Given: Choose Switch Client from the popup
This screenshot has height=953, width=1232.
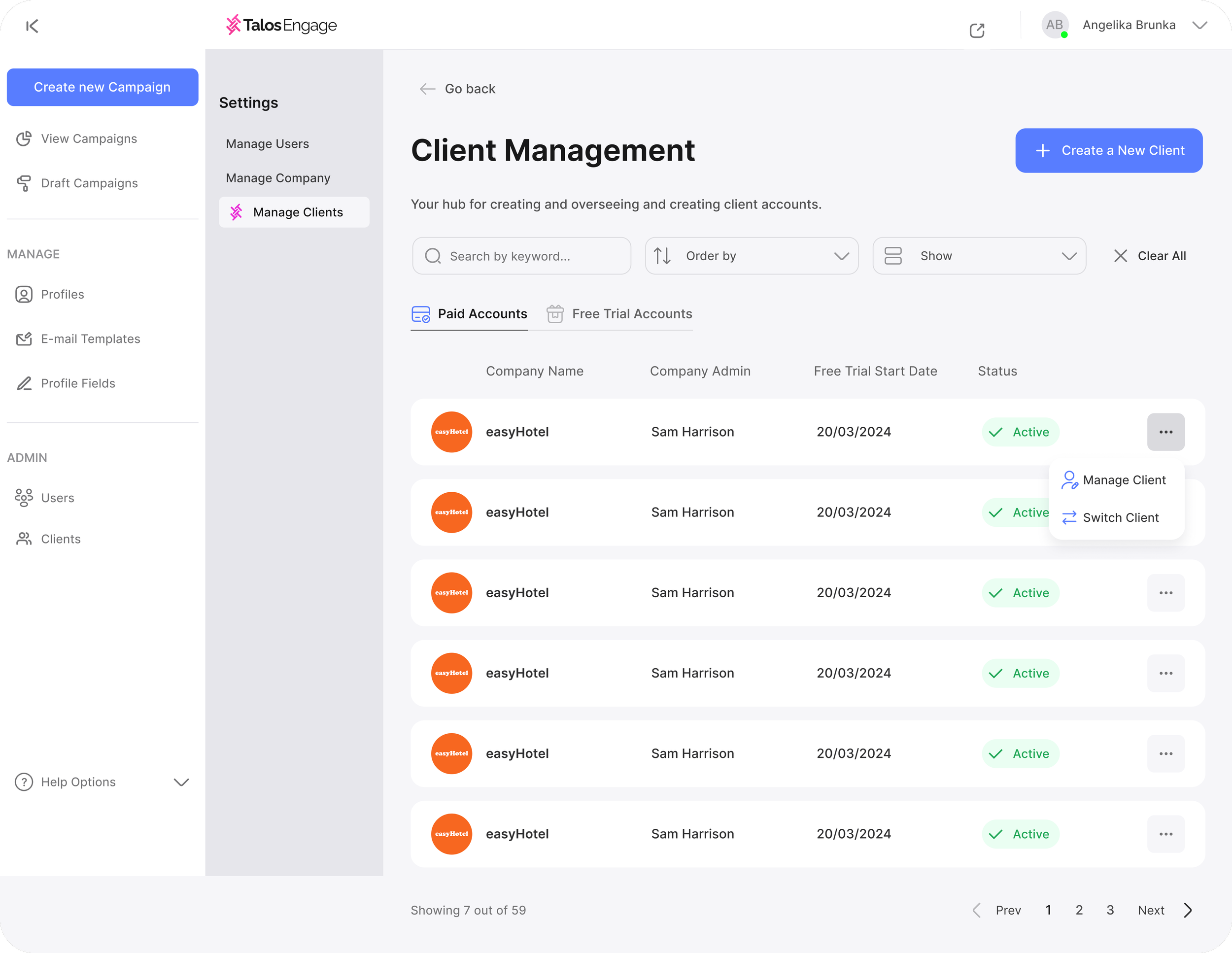Looking at the screenshot, I should [x=1110, y=518].
